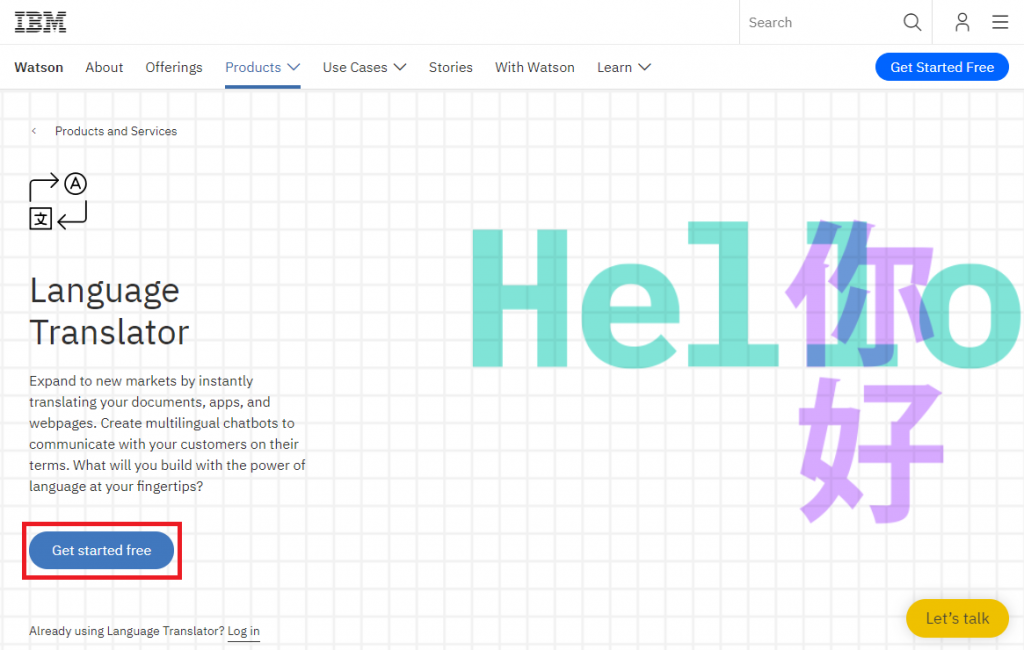Select Offerings in the navigation bar
1024x650 pixels.
174,67
